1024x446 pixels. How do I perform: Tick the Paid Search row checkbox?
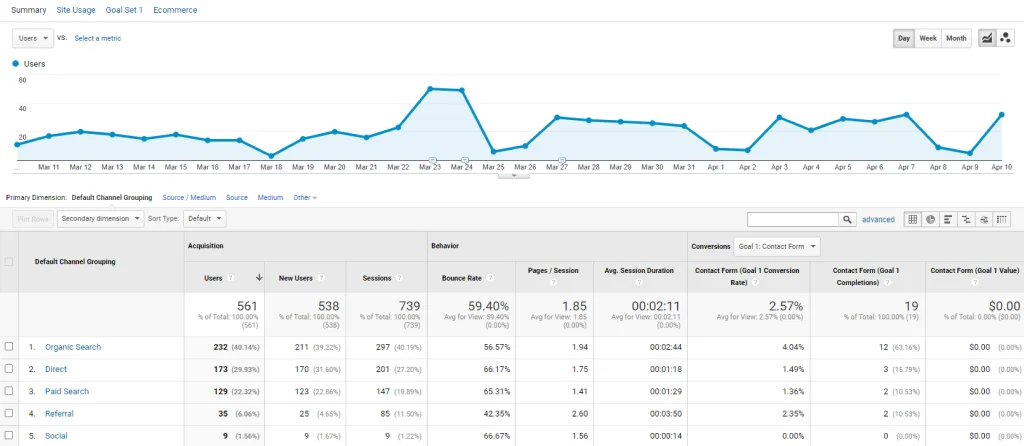click(9, 391)
